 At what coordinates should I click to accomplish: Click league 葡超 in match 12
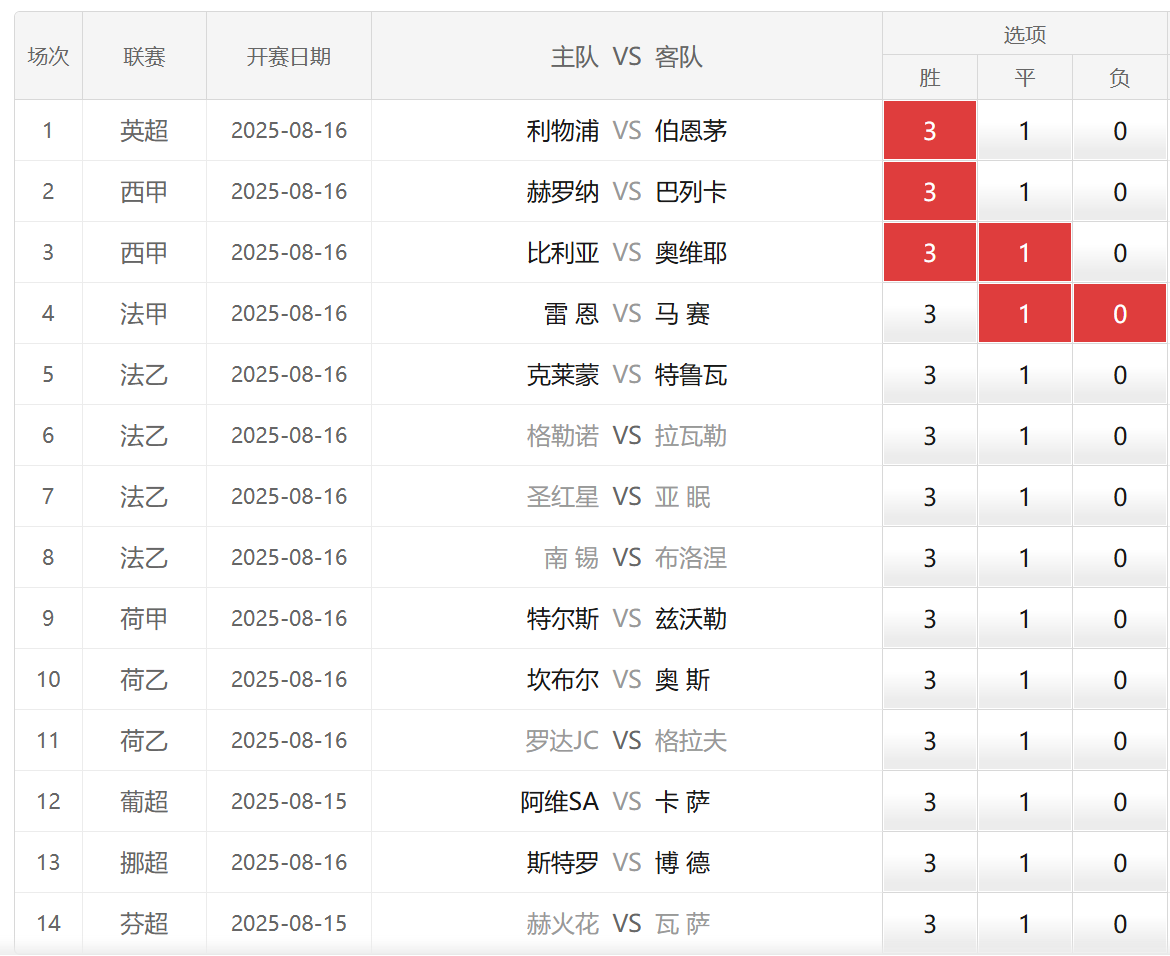(x=144, y=802)
